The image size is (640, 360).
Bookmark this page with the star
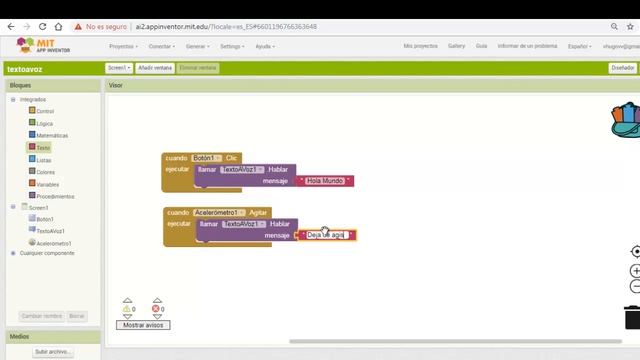click(630, 27)
